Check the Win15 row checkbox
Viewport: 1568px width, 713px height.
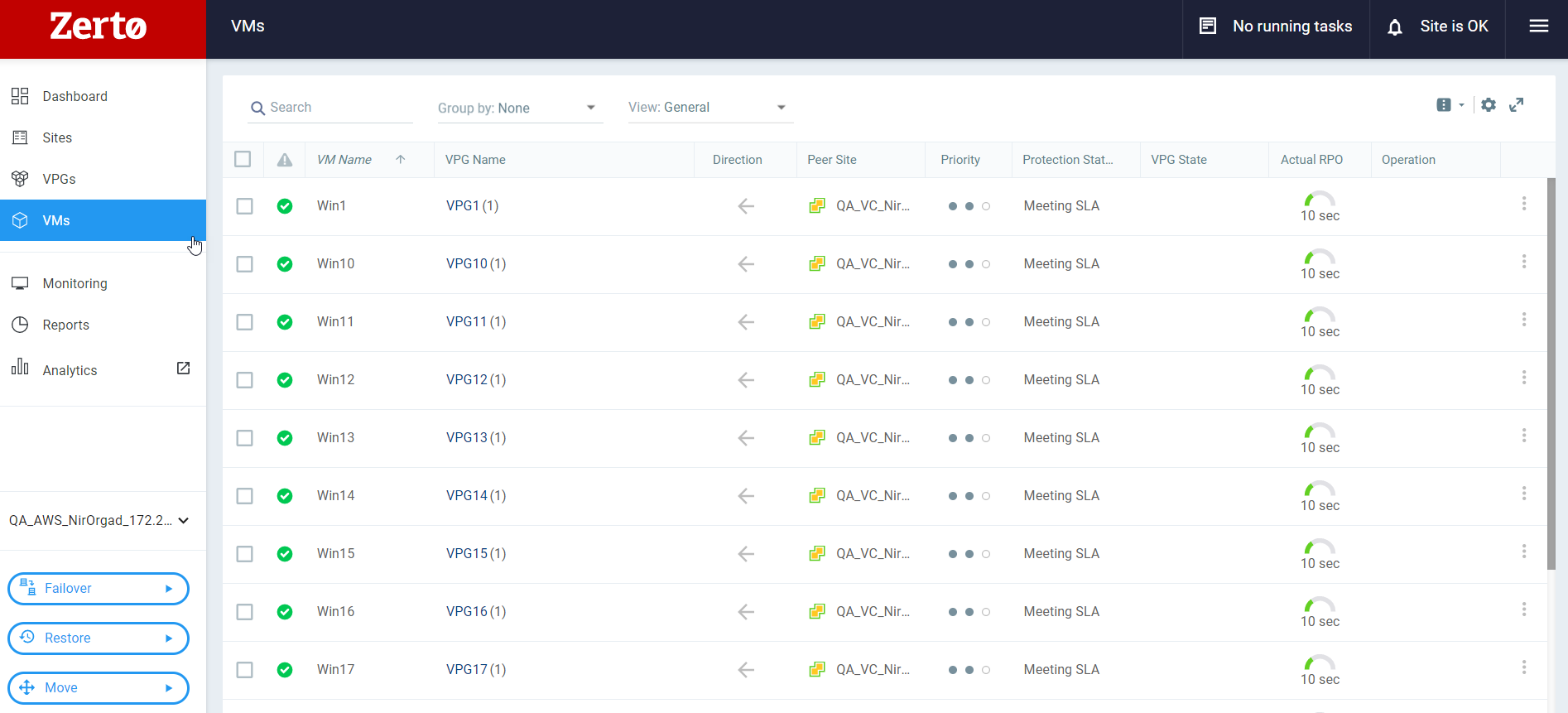pyautogui.click(x=244, y=554)
